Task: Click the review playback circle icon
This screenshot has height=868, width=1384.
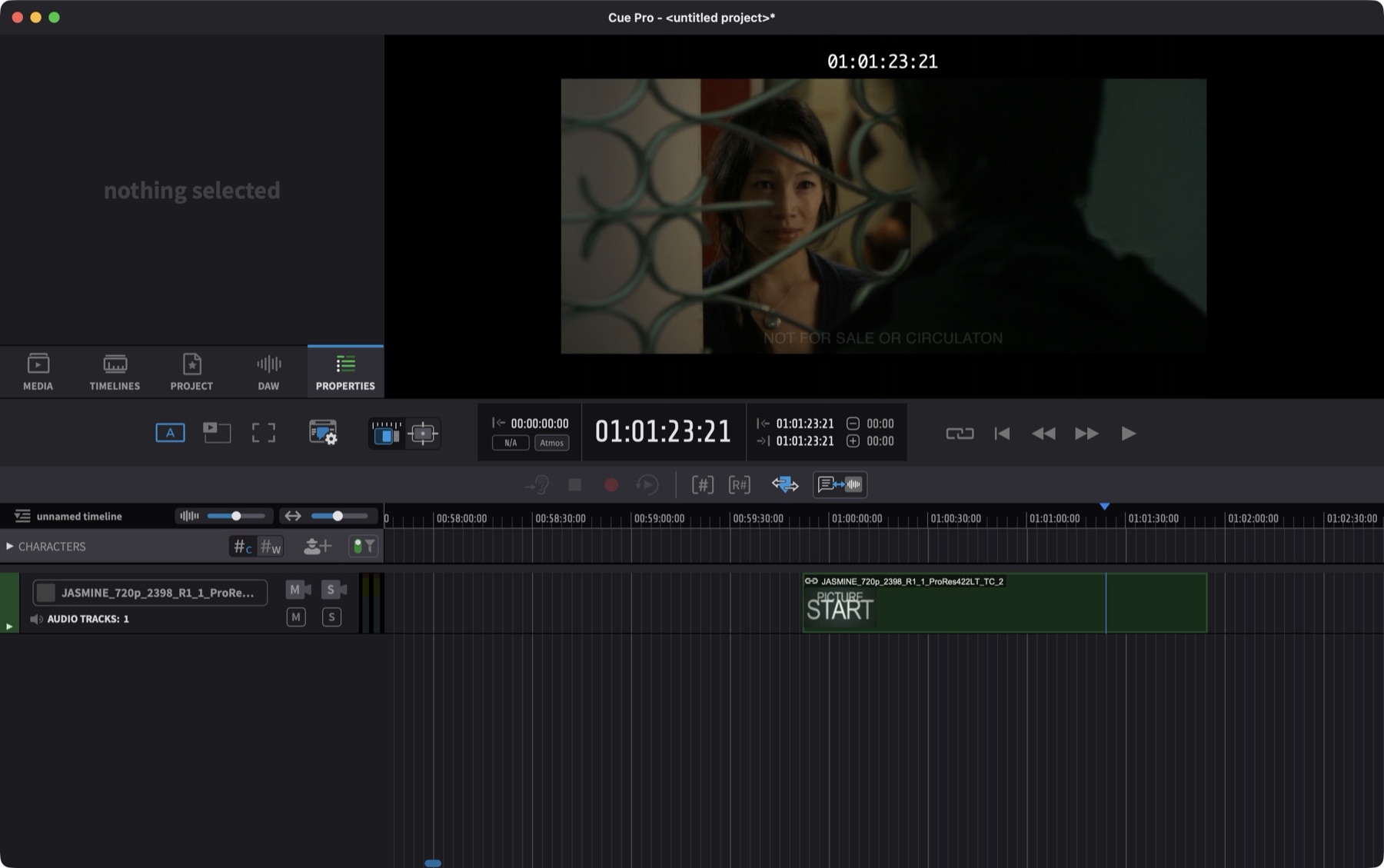Action: (647, 485)
